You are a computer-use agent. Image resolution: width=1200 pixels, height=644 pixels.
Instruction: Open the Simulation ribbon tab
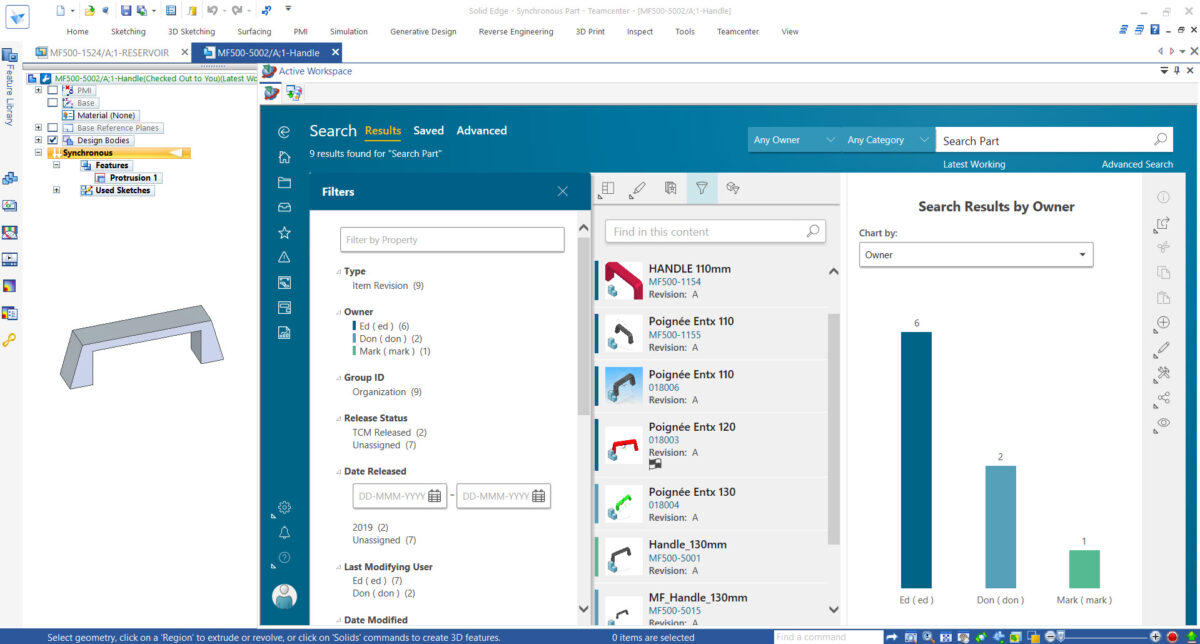(x=349, y=32)
